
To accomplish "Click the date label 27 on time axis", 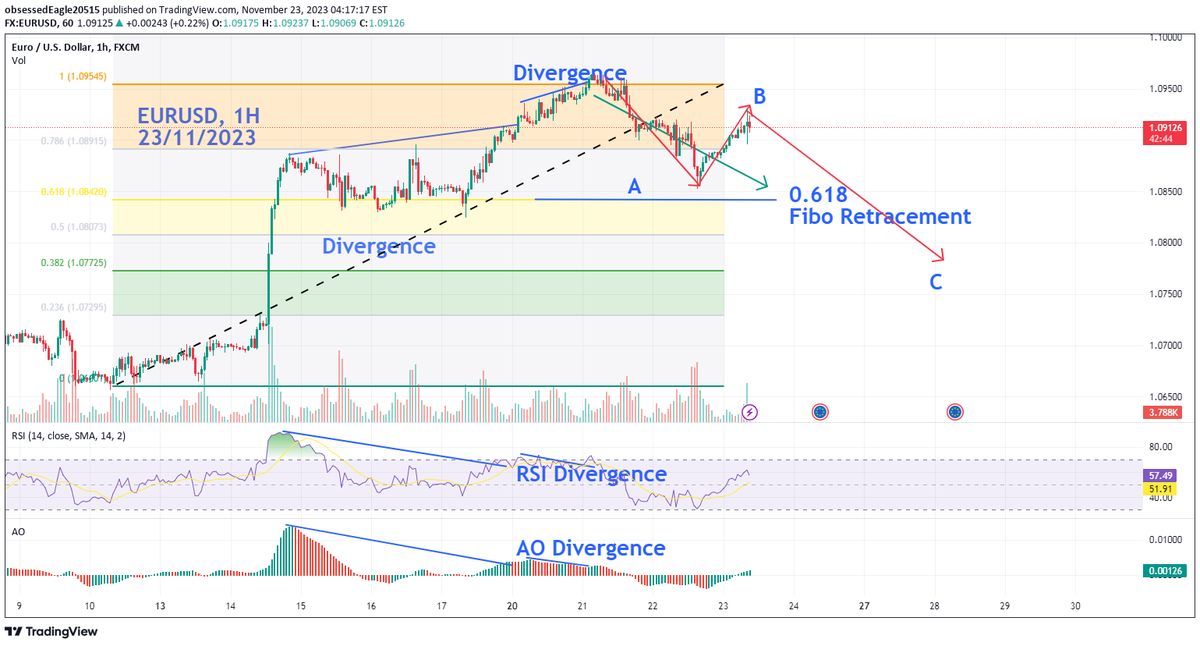I will [864, 606].
